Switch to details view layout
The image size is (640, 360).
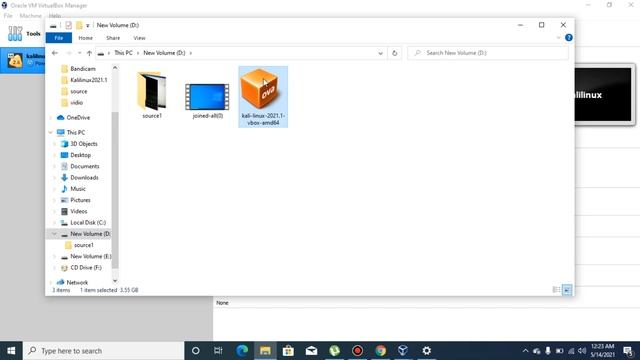[x=556, y=290]
